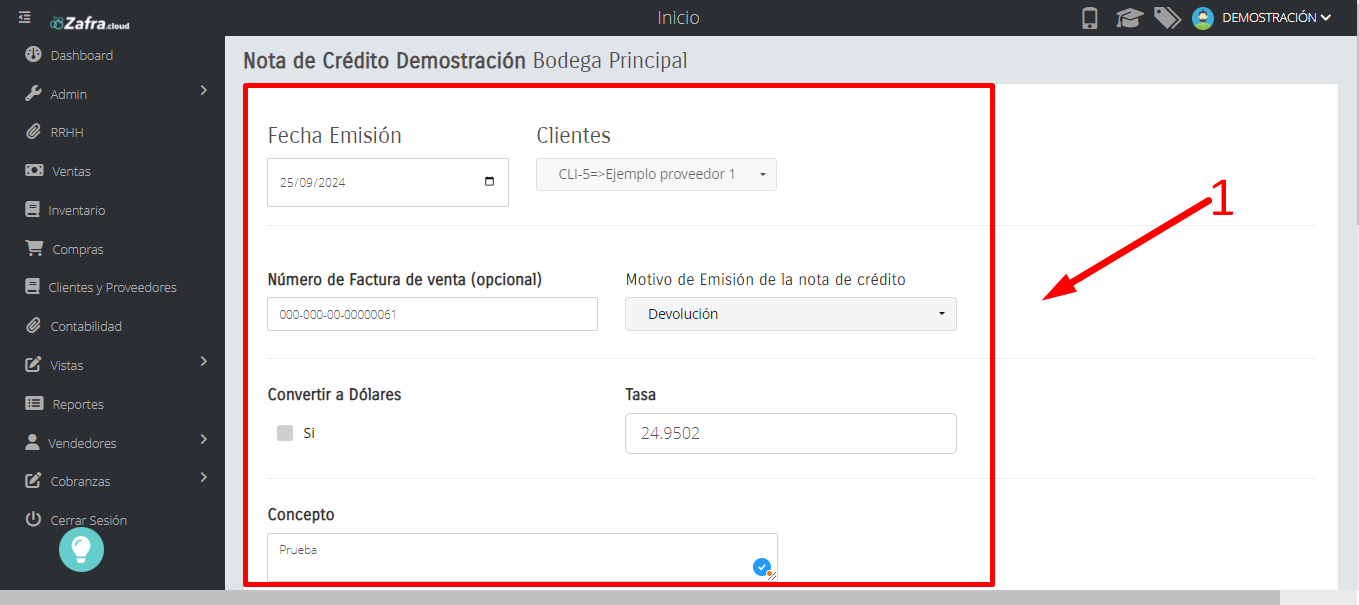1359x605 pixels.
Task: Expand the Vistas submenu chevron
Action: (203, 361)
